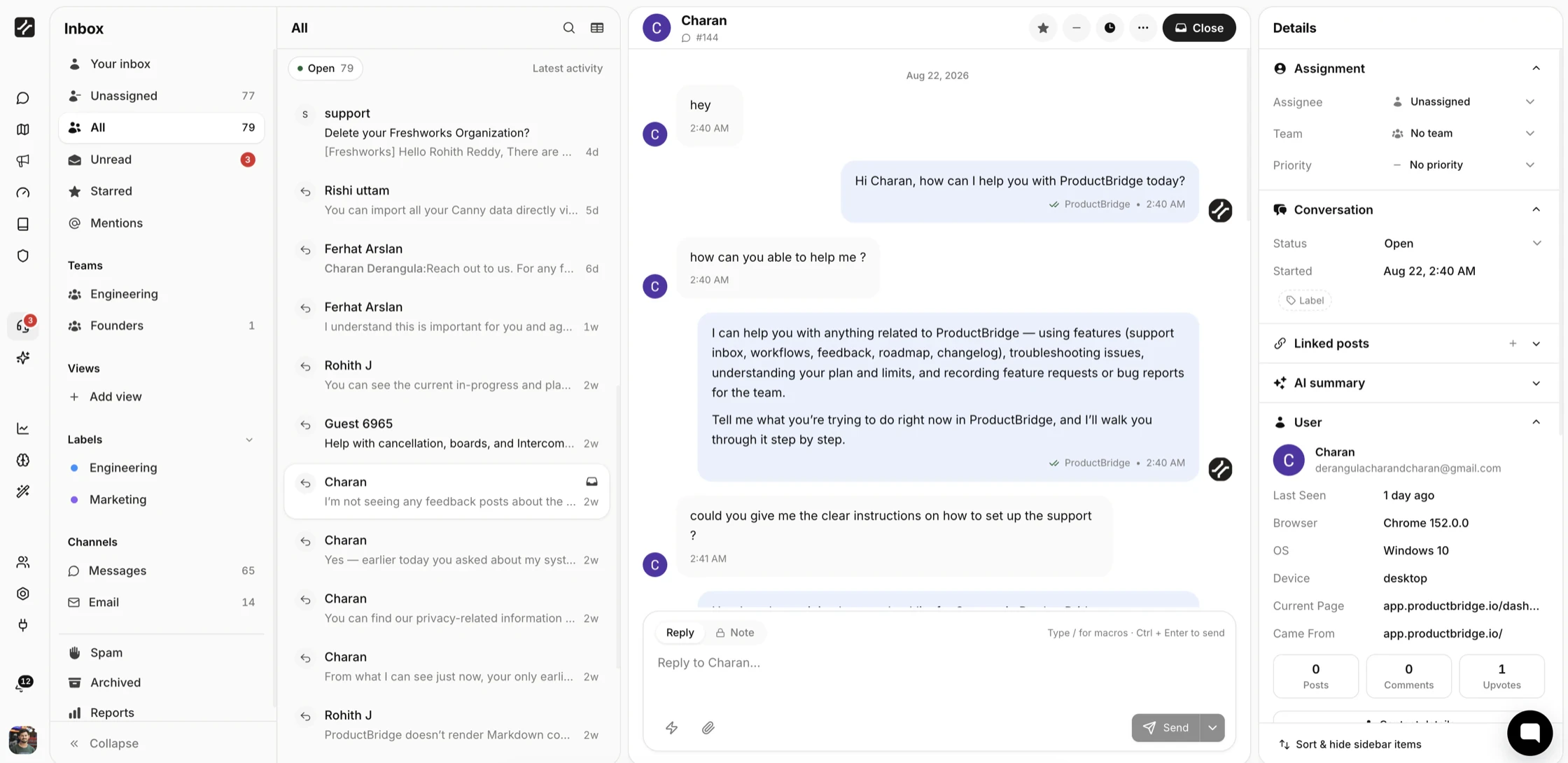Click the ProductBridge logo icon
This screenshot has width=1568, height=763.
point(24,27)
